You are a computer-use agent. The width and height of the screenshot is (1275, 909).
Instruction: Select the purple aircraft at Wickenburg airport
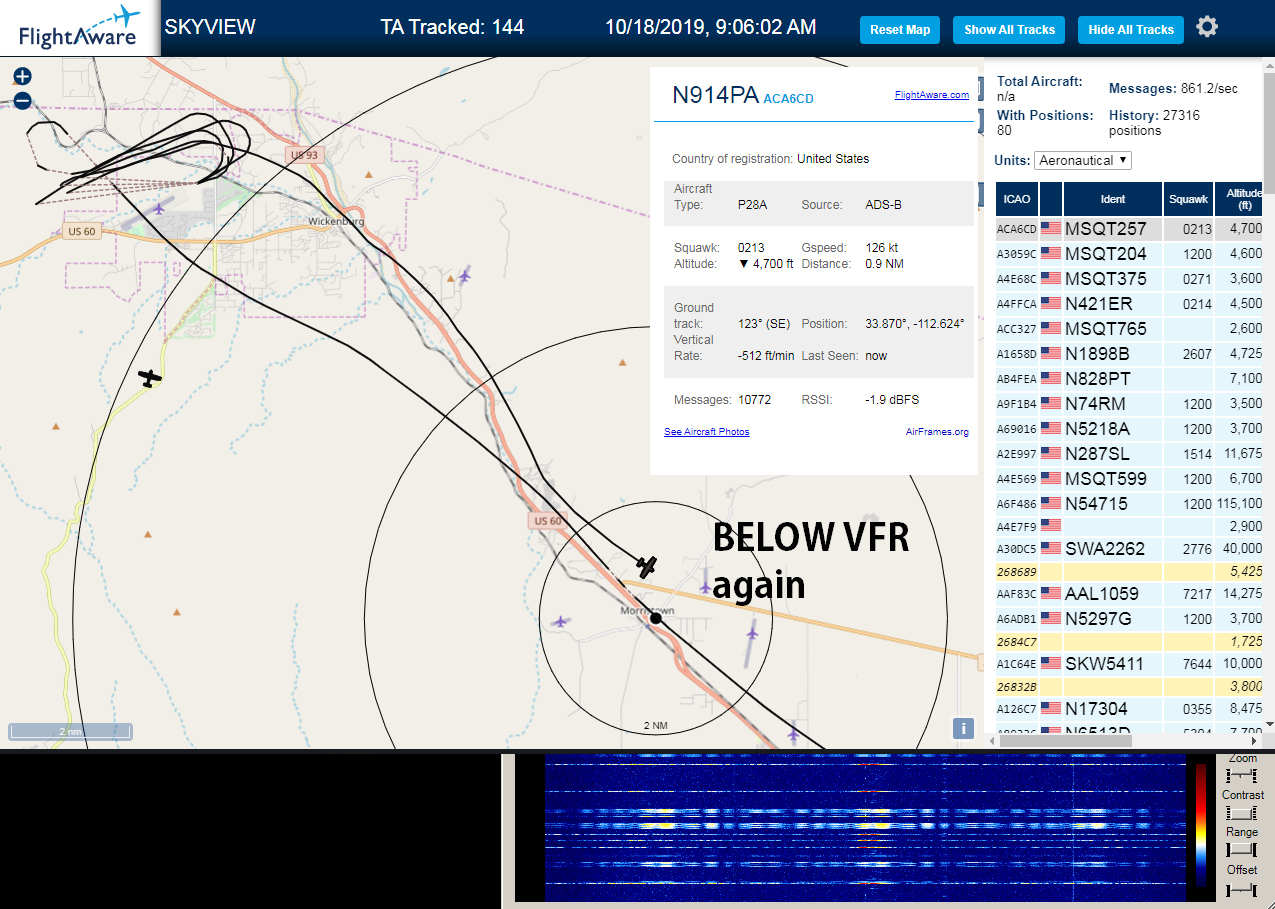coord(160,208)
